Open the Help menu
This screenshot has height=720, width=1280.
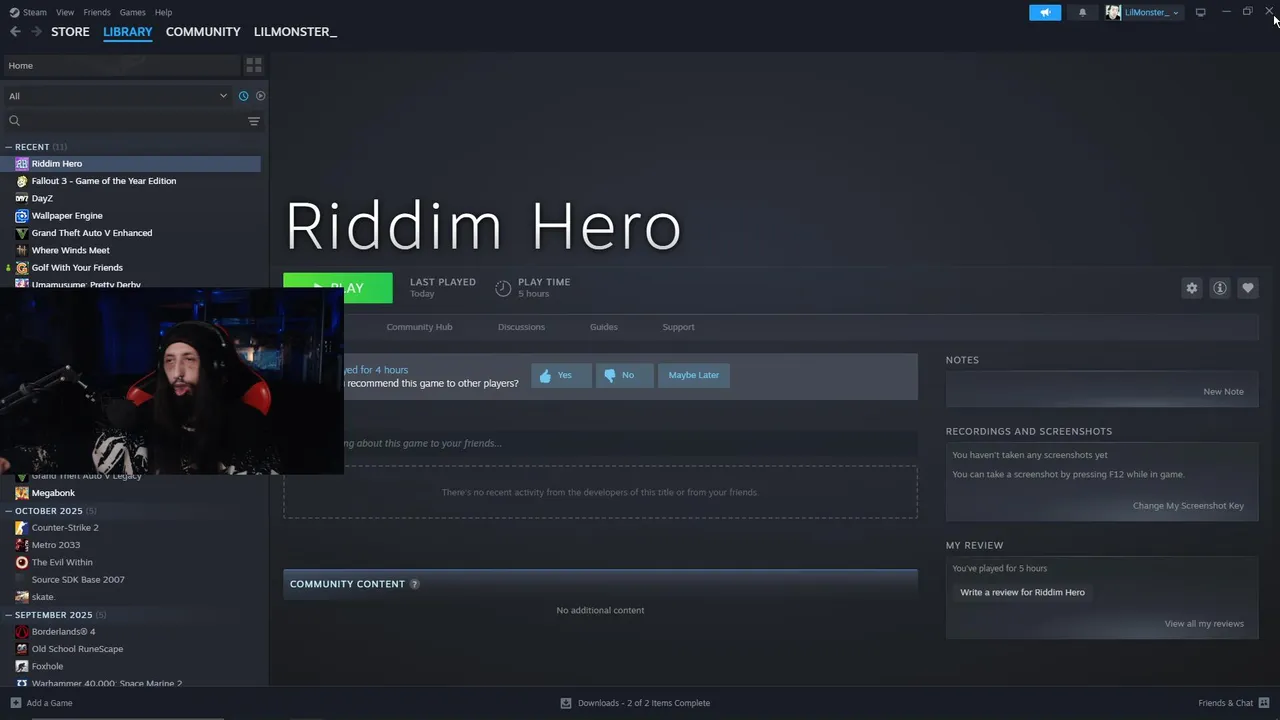[163, 12]
